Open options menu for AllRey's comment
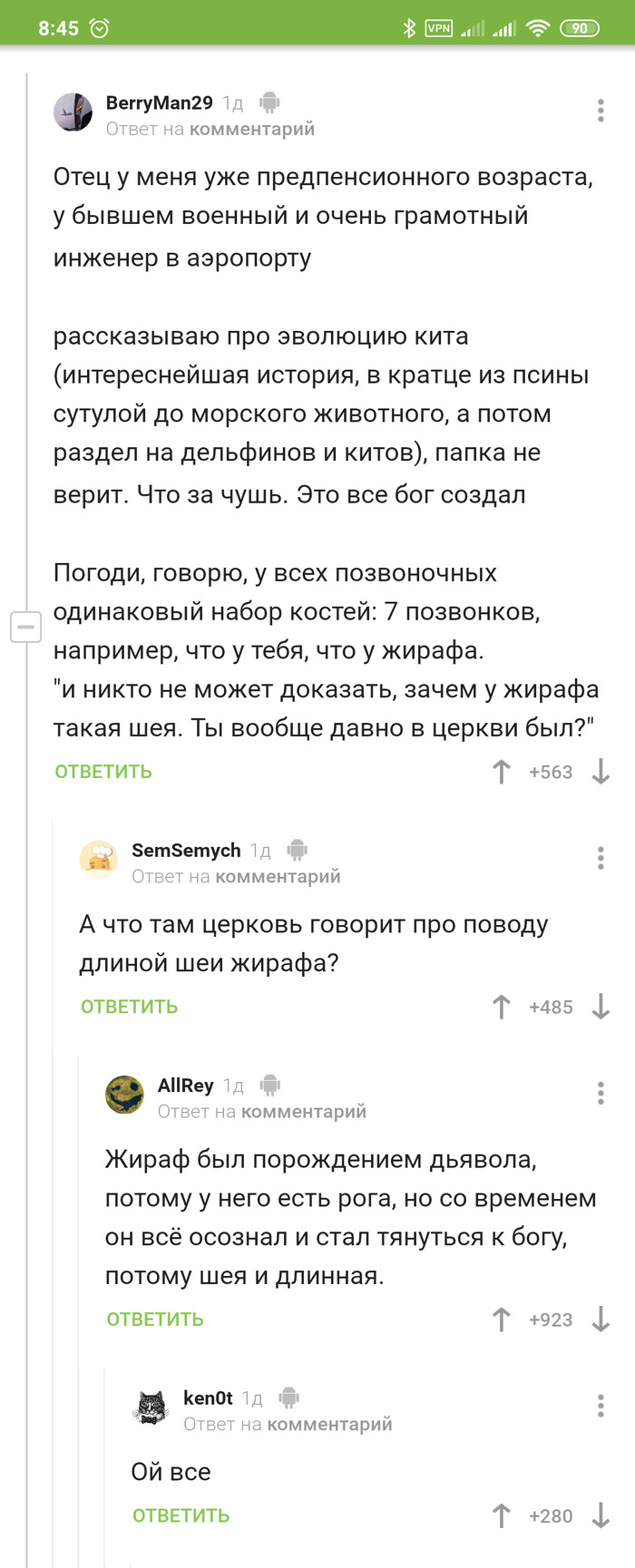This screenshot has width=635, height=1568. (601, 1093)
